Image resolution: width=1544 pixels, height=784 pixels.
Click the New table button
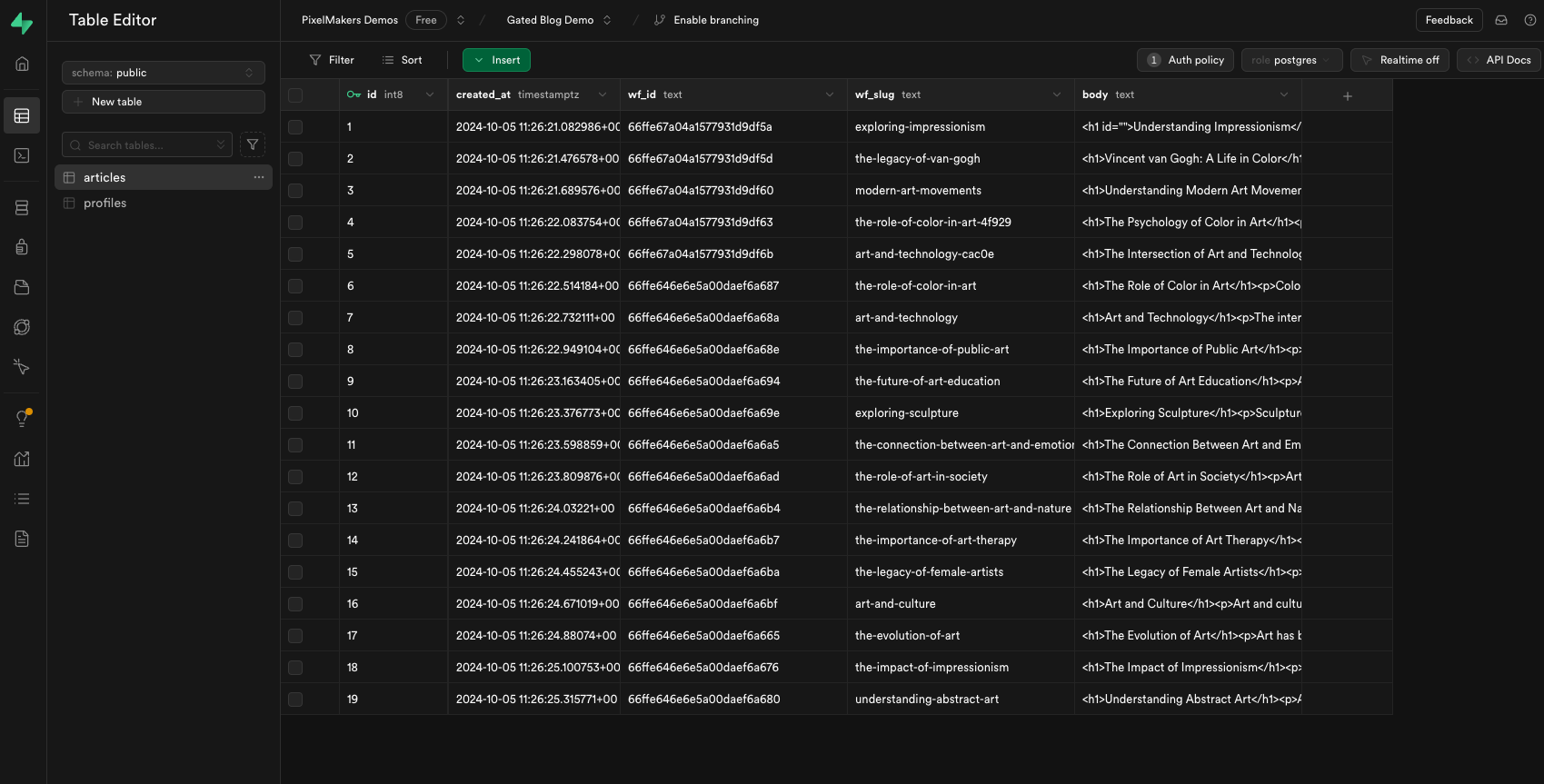tap(164, 102)
